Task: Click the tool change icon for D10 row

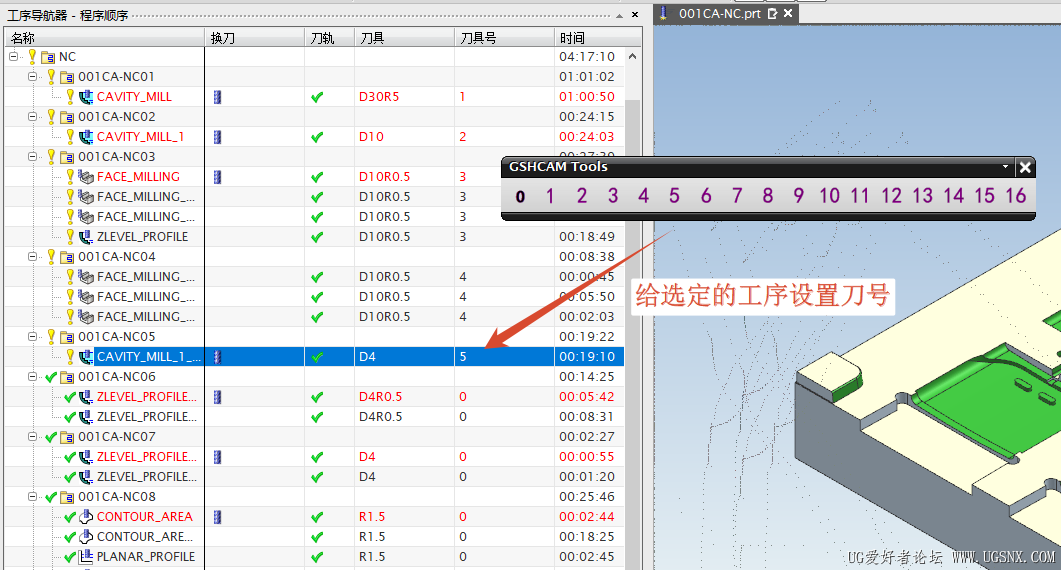Action: coord(217,137)
